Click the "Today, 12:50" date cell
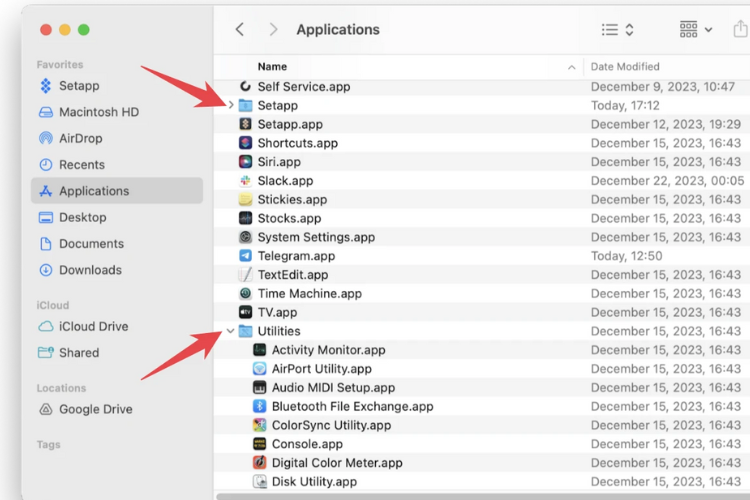Screen dimensions: 750x500 626,256
